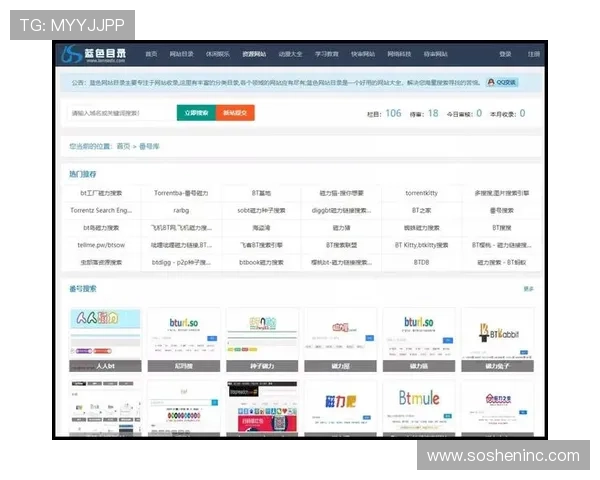The width and height of the screenshot is (600, 480).
Task: Open the Btmule site thumbnail
Action: click(x=419, y=408)
